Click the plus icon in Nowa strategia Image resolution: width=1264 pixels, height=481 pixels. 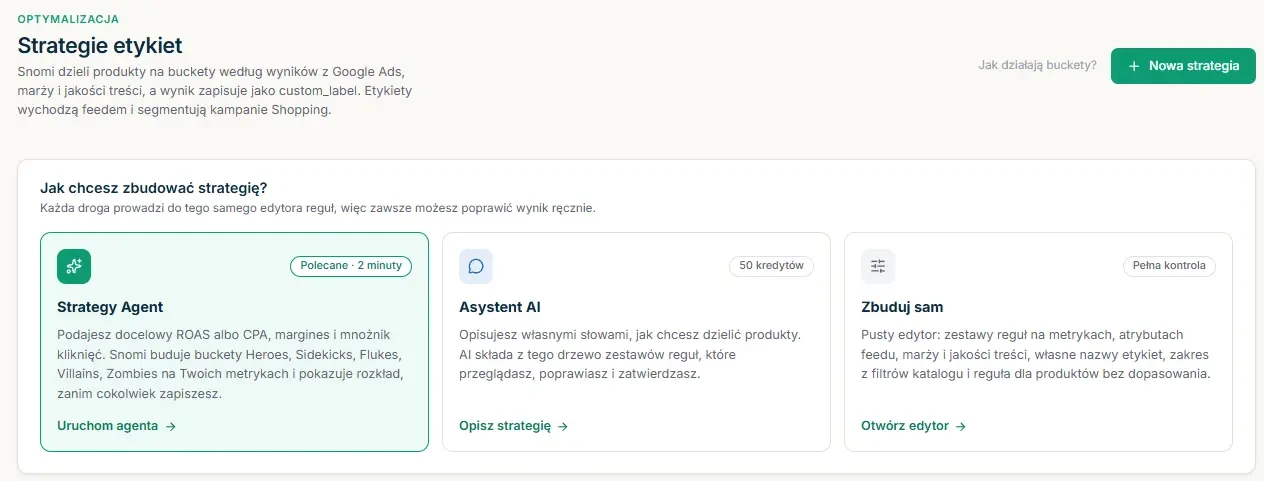click(x=1134, y=66)
